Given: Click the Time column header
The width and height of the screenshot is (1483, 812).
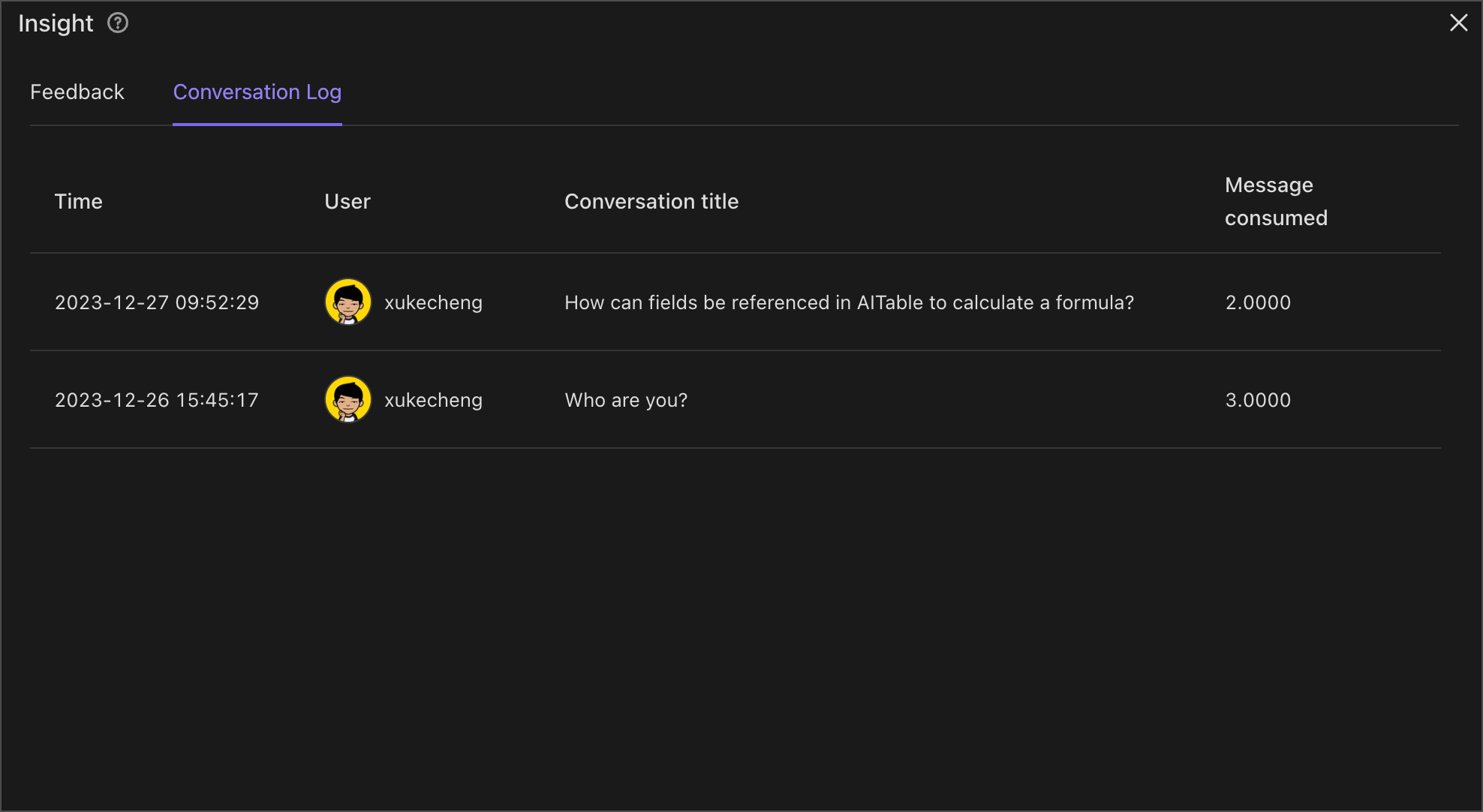Looking at the screenshot, I should tap(79, 201).
